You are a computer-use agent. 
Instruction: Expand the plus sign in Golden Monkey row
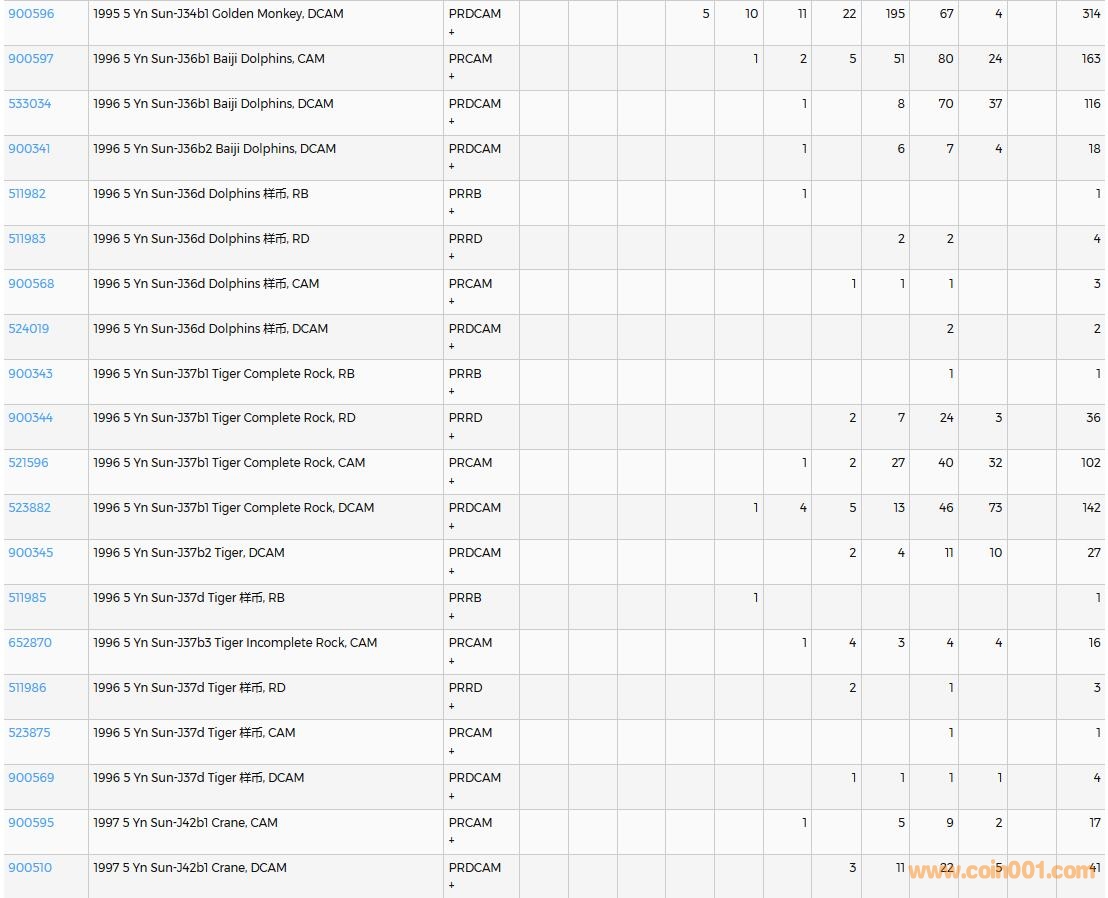pyautogui.click(x=452, y=32)
